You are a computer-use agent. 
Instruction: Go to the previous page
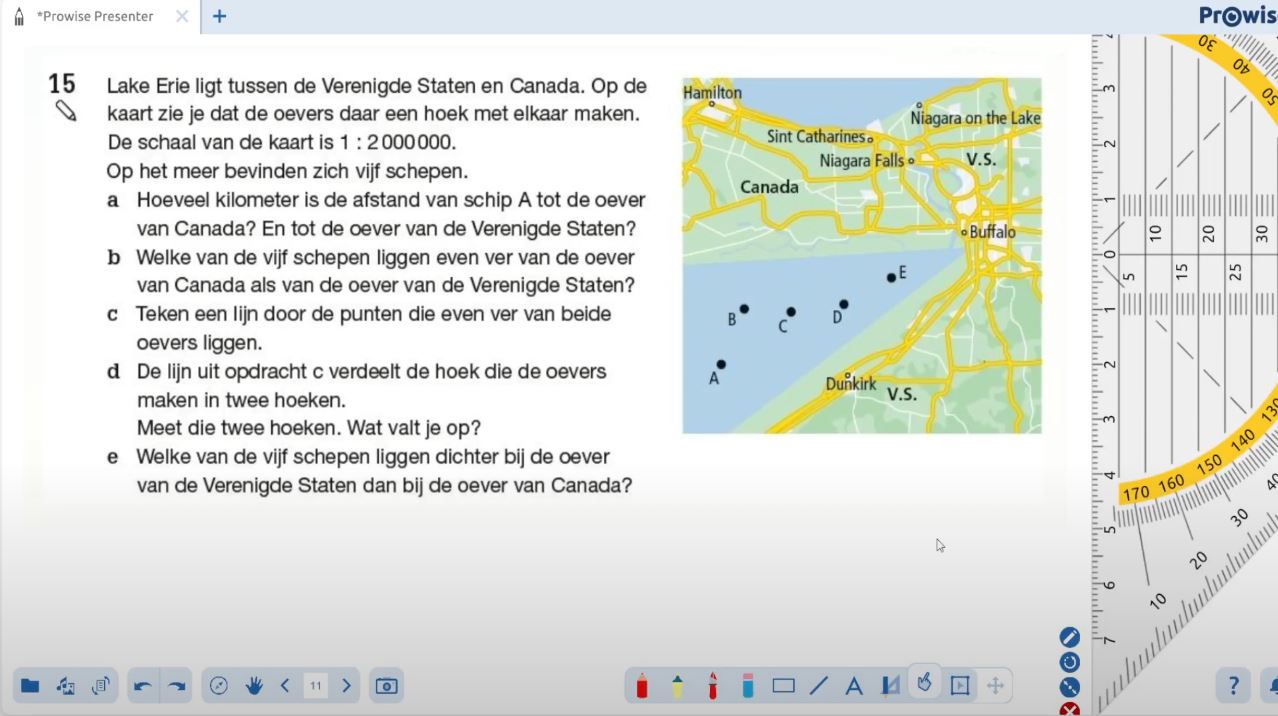285,686
